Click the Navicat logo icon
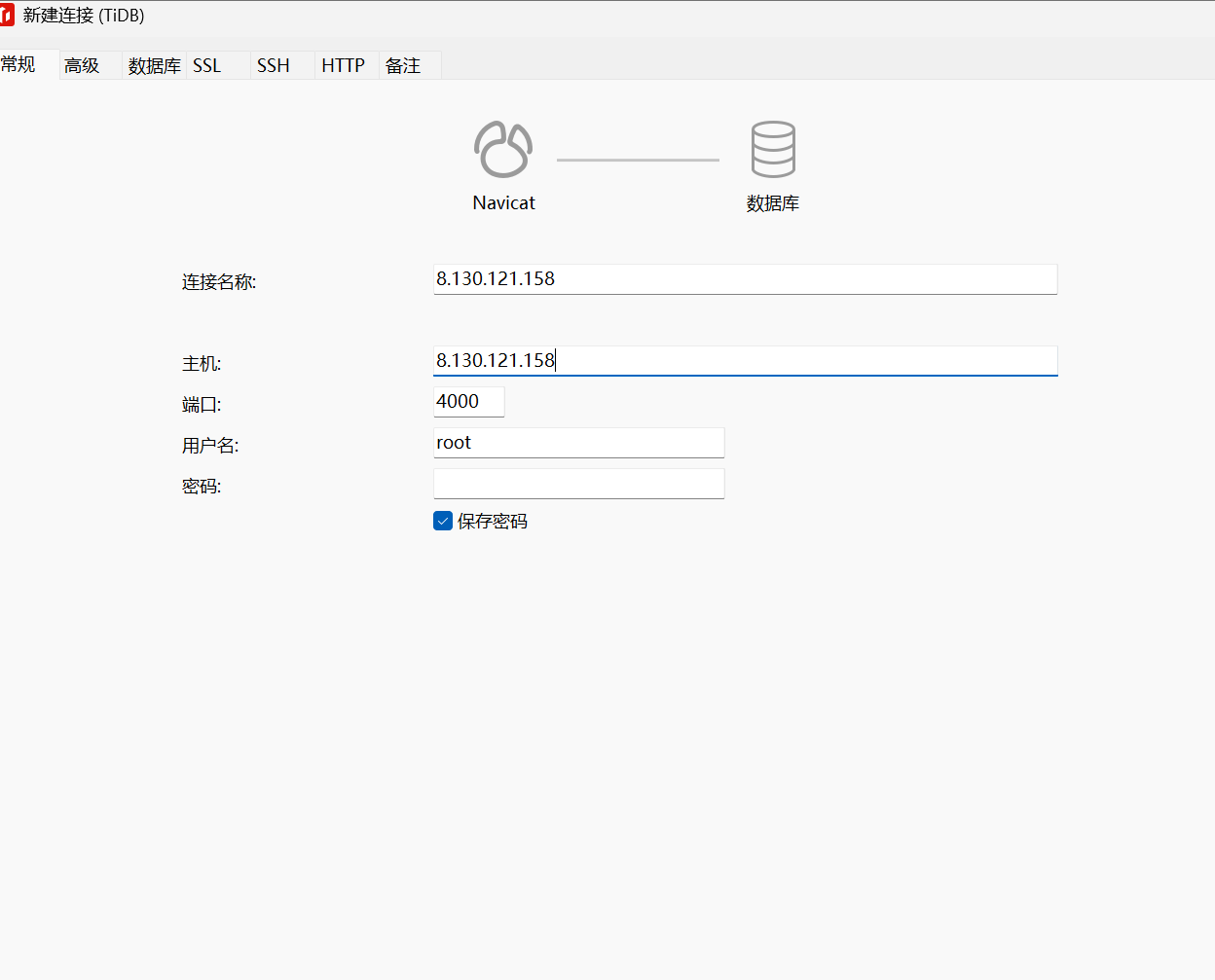Viewport: 1215px width, 980px height. 503,149
